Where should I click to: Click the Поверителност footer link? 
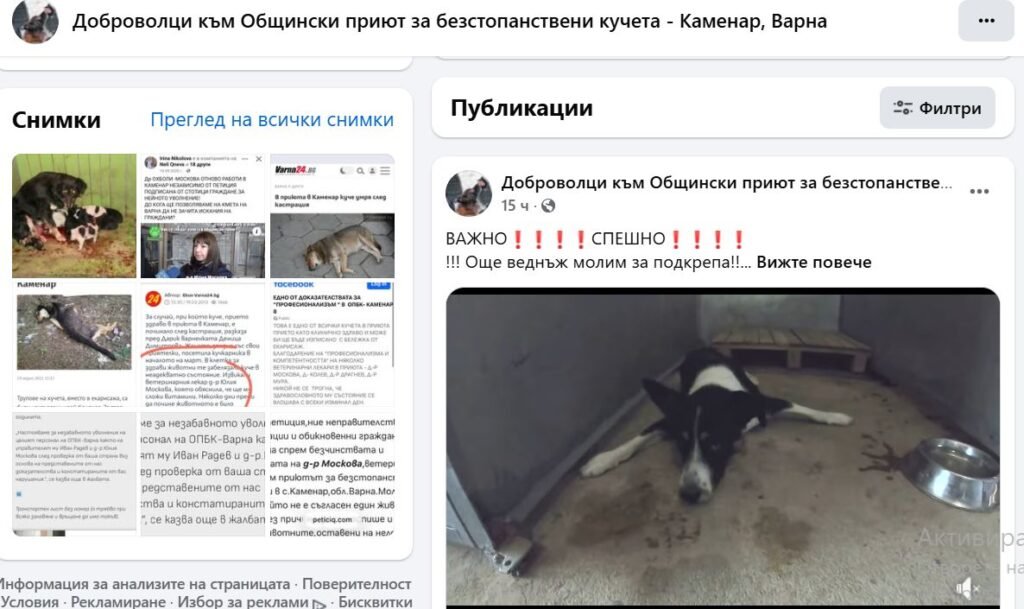(357, 584)
